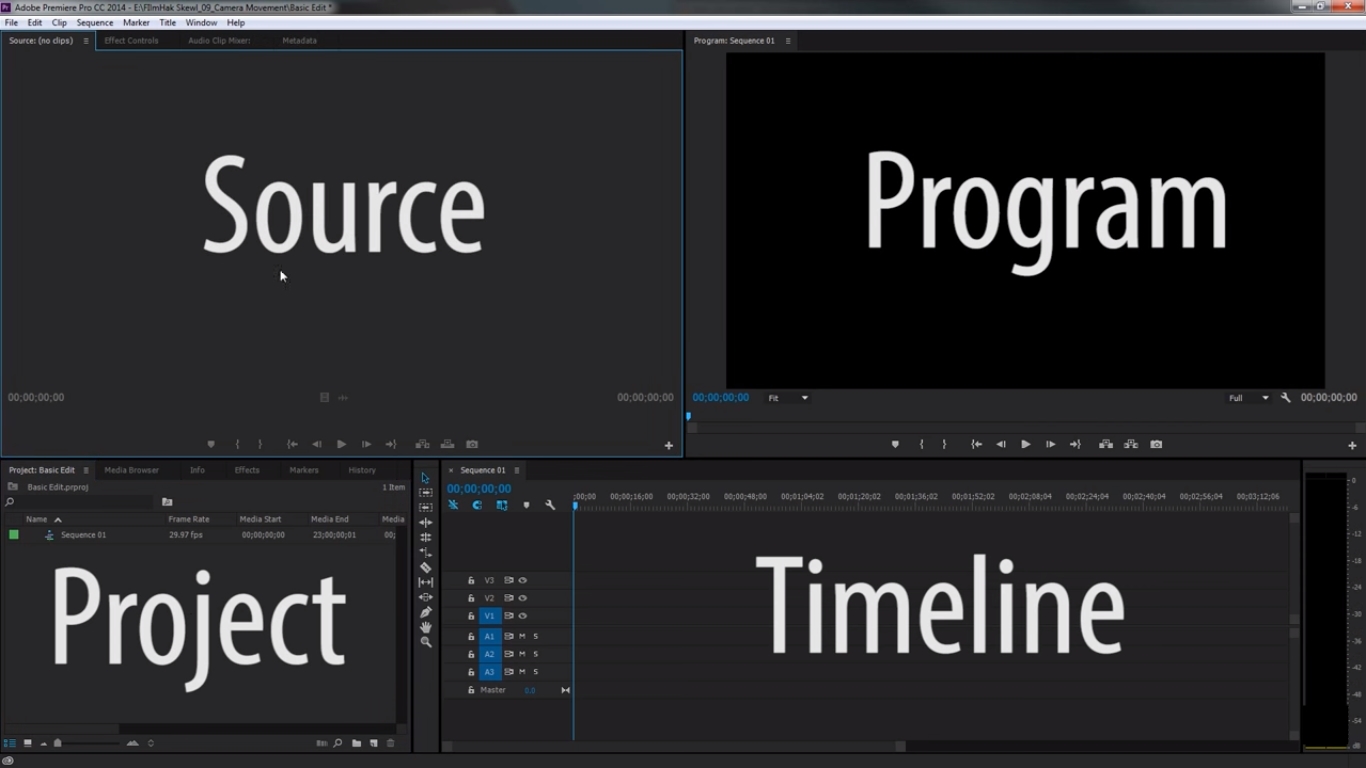Image resolution: width=1366 pixels, height=768 pixels.
Task: Lock video track V3
Action: tap(471, 580)
